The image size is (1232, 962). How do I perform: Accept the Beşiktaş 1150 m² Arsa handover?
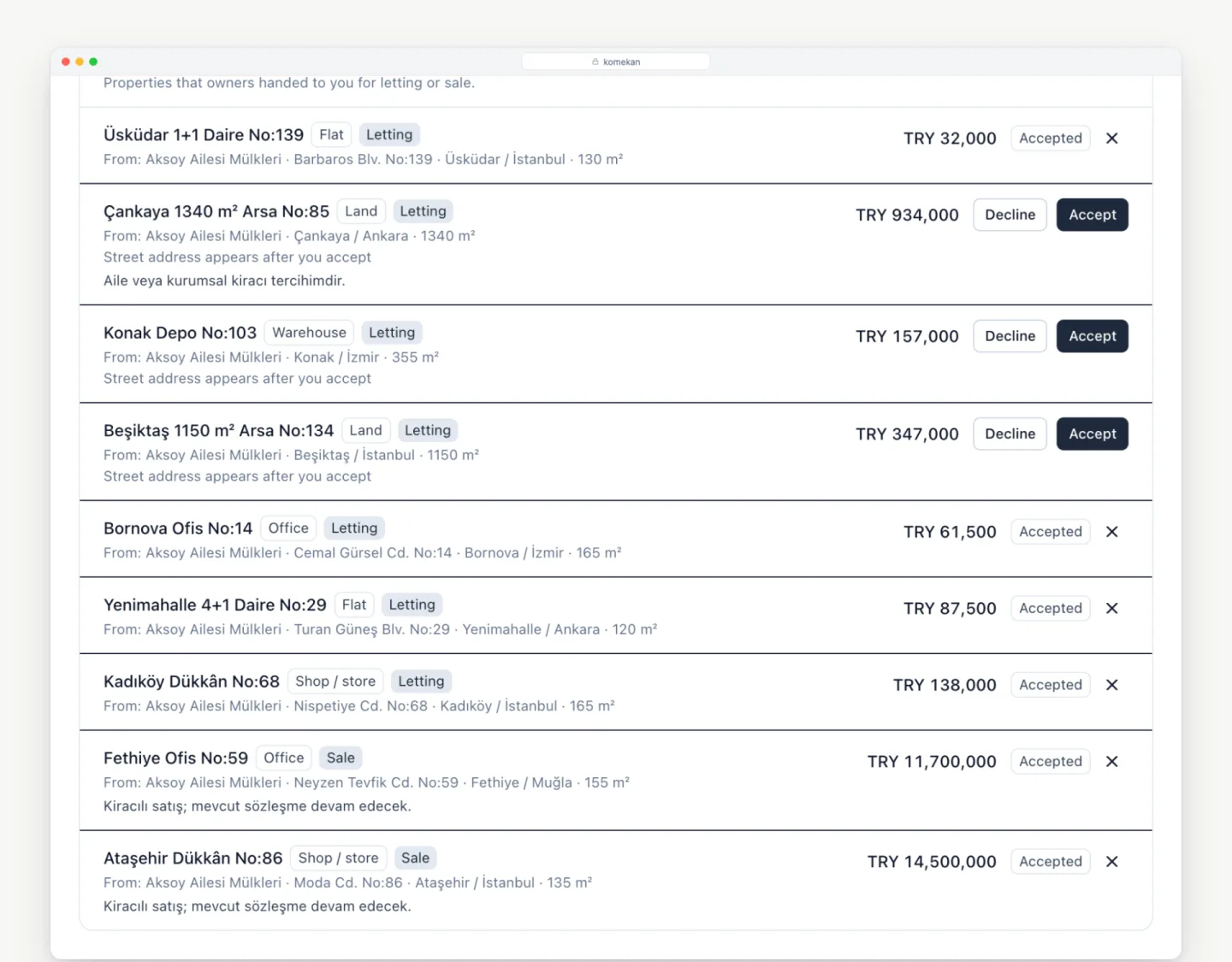(x=1092, y=434)
